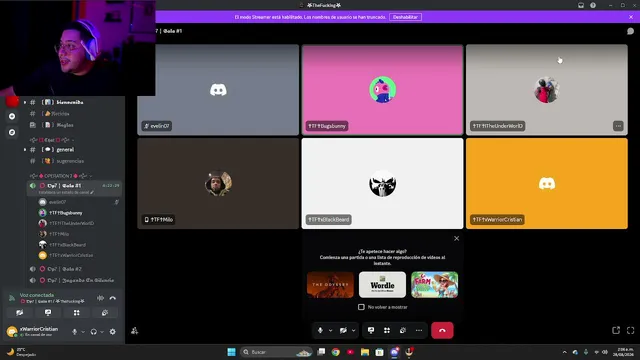Open the Windows Start menu

231,352
